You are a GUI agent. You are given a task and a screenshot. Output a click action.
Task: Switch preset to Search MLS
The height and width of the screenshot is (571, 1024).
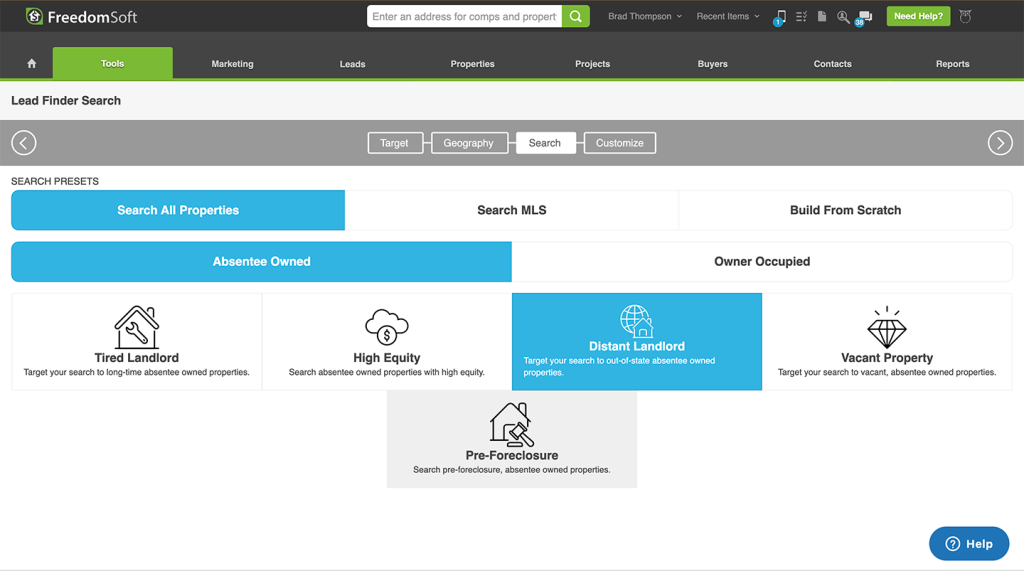(x=512, y=210)
